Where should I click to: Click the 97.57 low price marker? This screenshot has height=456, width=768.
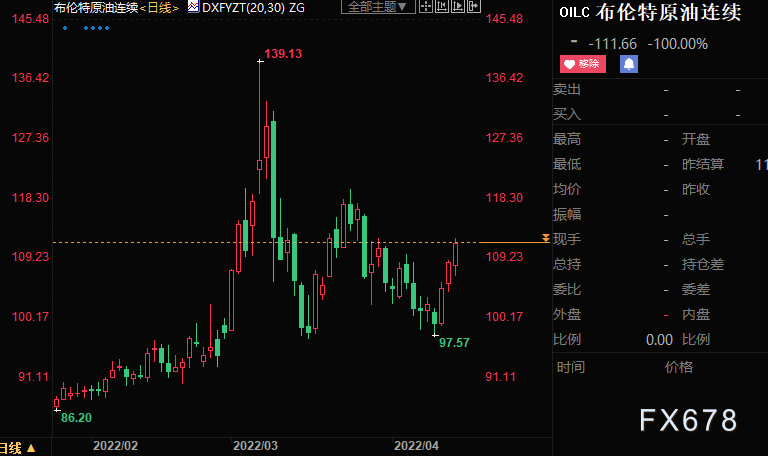(454, 343)
